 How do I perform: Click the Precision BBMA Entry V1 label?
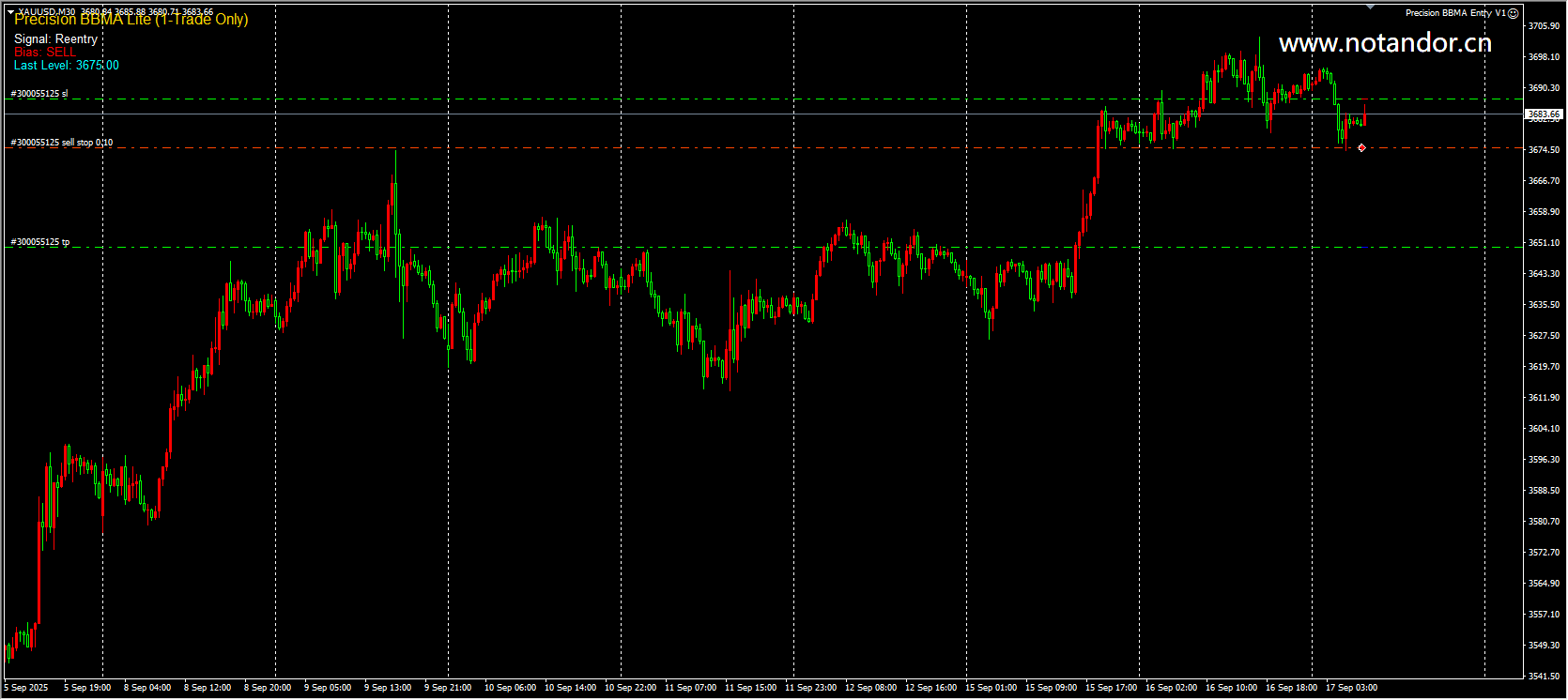pos(1455,13)
